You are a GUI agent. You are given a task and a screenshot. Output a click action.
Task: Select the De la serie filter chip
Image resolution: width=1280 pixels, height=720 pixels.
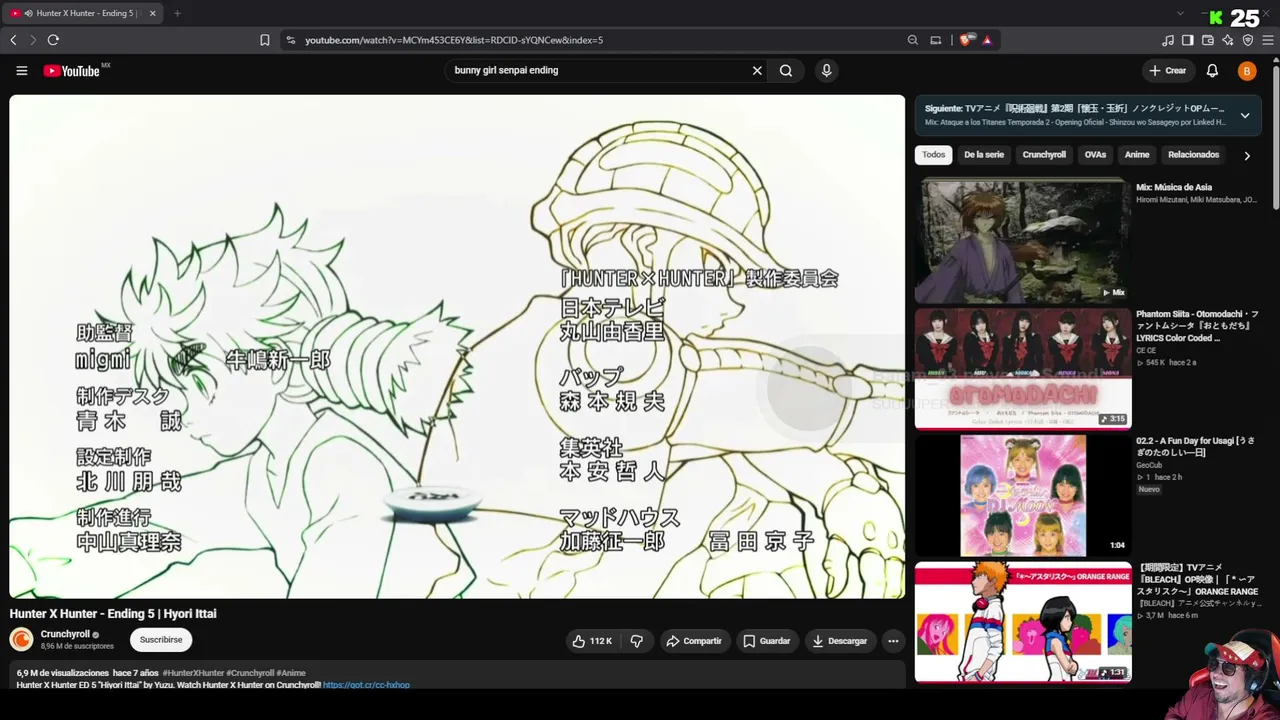pyautogui.click(x=984, y=155)
